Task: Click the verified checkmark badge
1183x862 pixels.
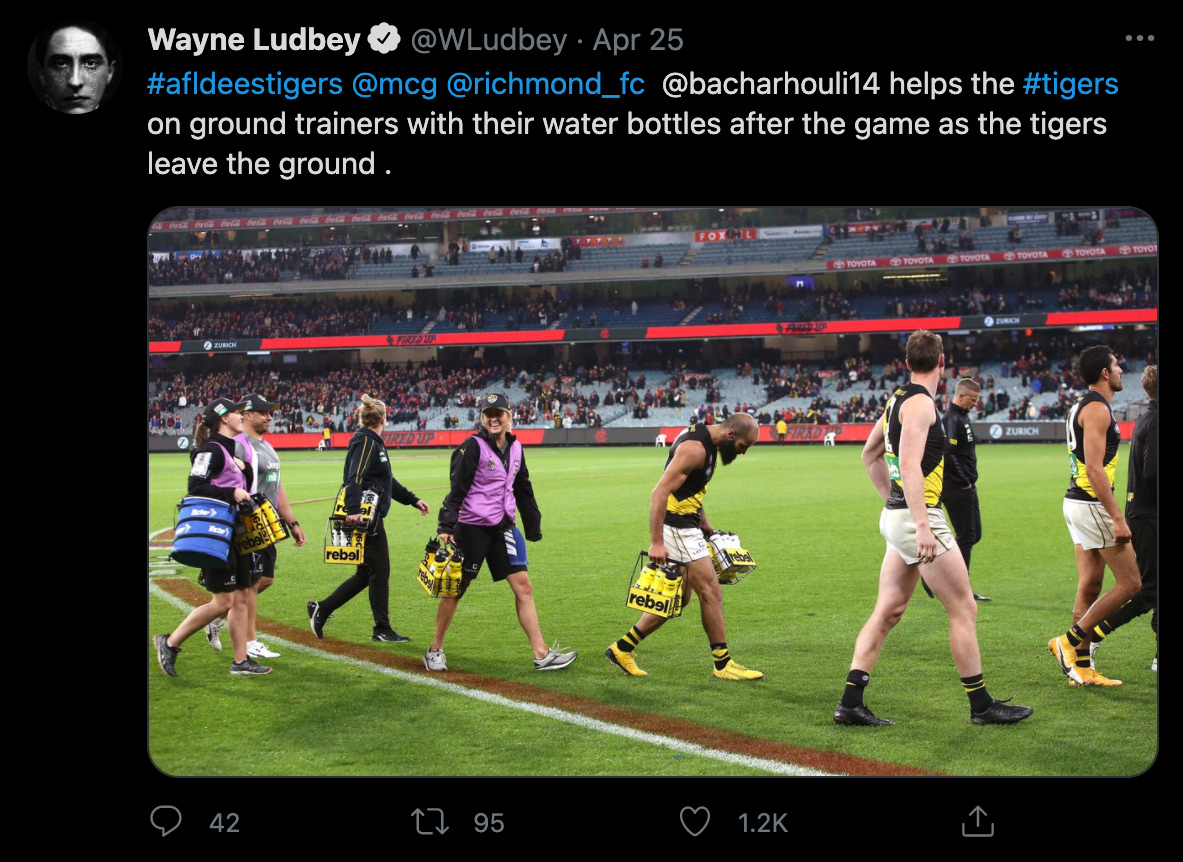Action: click(384, 39)
